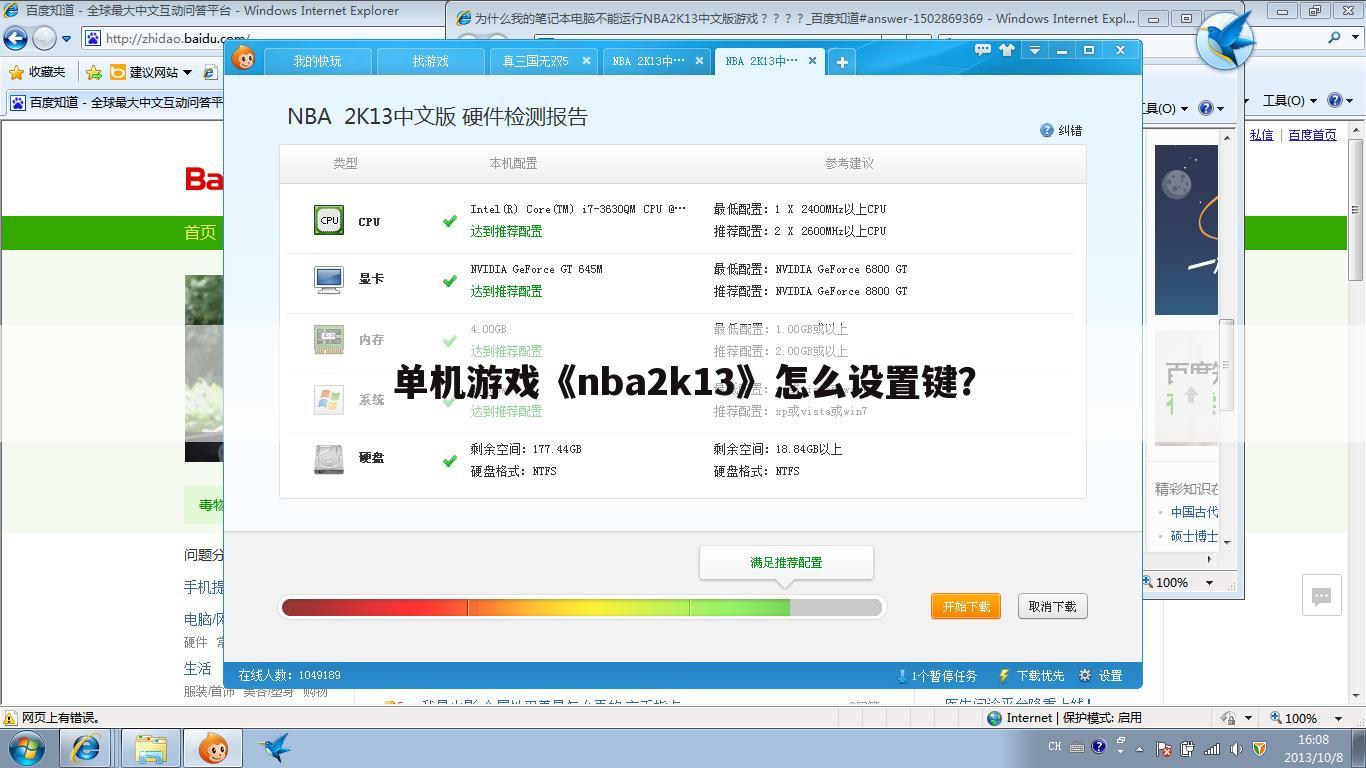Click the orange game box avatar icon

click(x=243, y=58)
